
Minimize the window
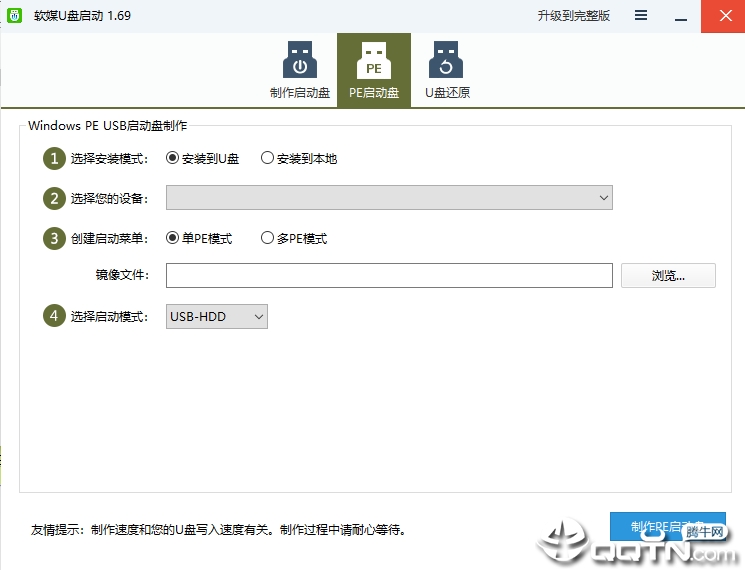681,16
